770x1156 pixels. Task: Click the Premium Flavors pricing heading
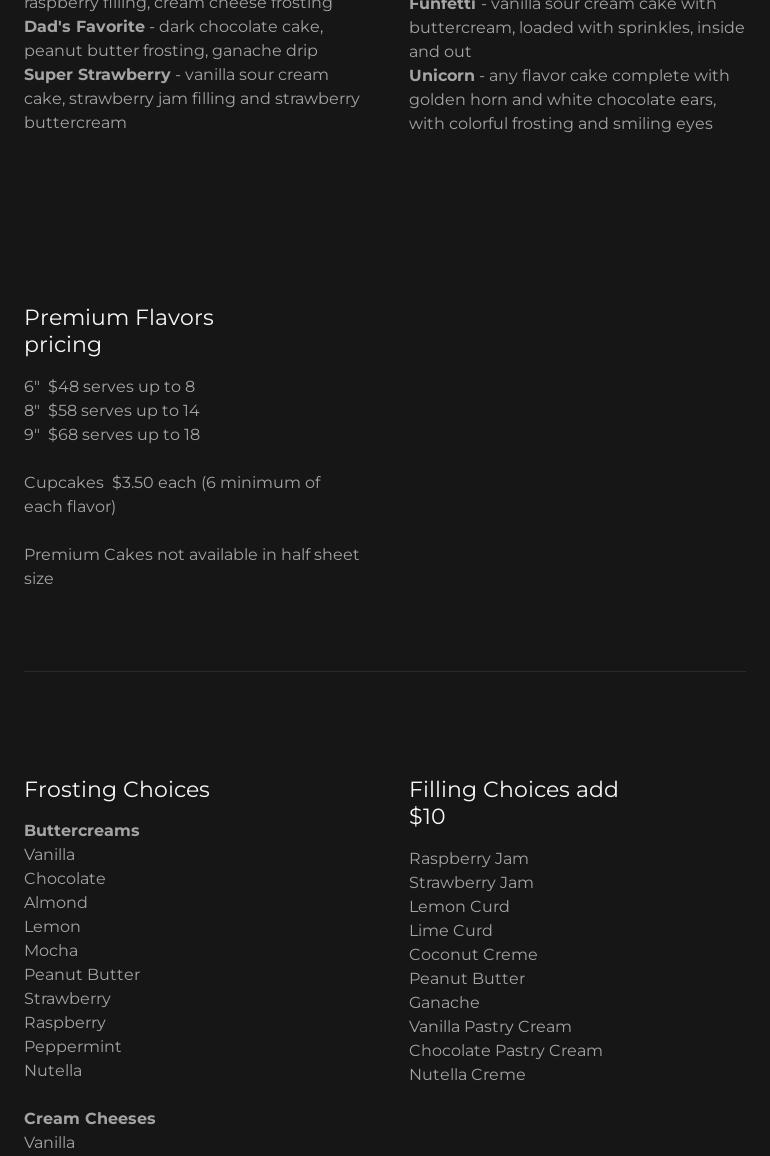pos(119,330)
